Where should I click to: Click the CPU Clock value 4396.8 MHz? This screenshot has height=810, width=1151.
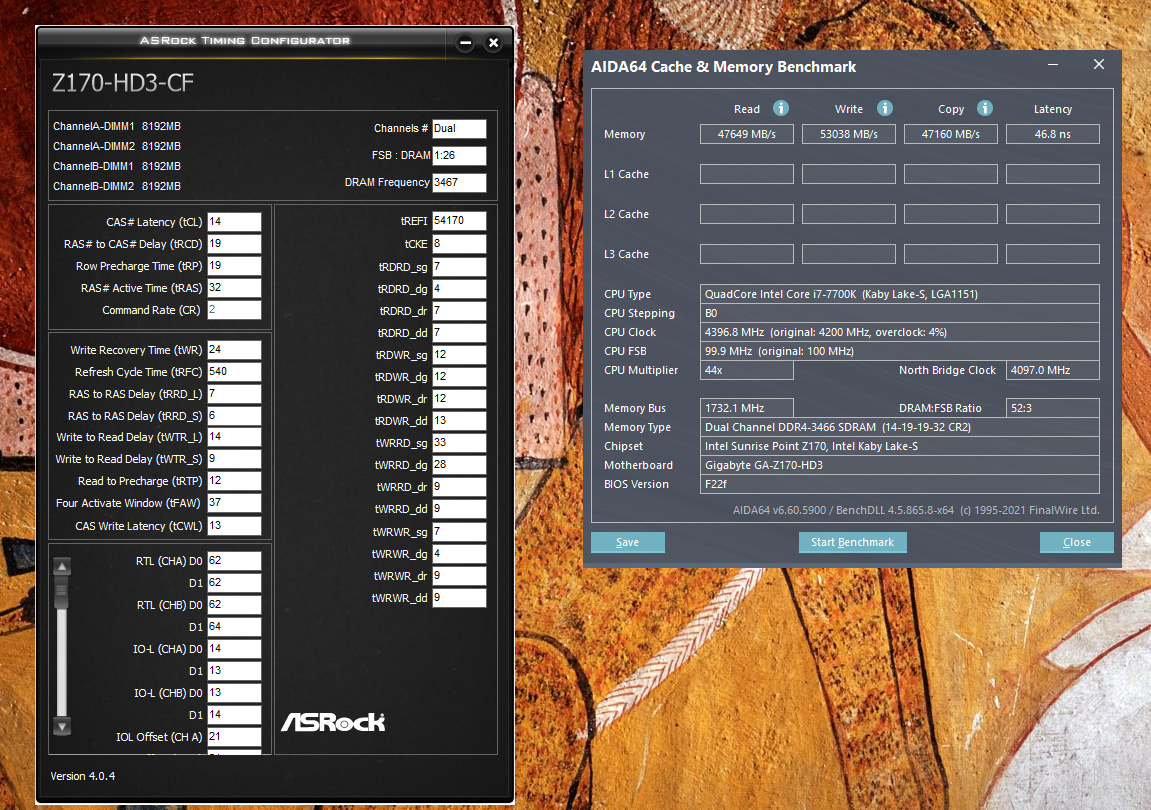tap(900, 332)
